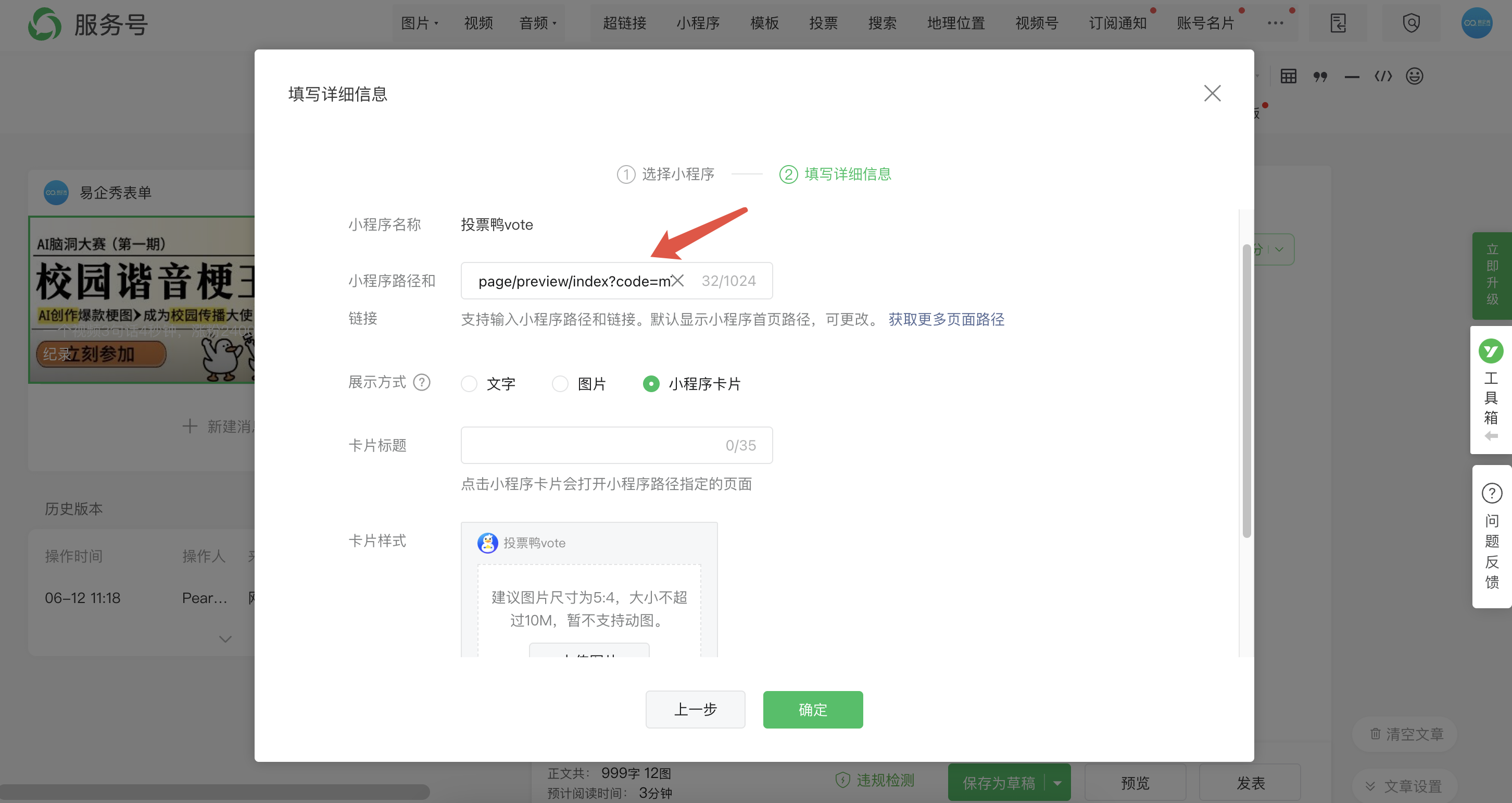Select the 文字 display option
The width and height of the screenshot is (1512, 803).
tap(469, 384)
